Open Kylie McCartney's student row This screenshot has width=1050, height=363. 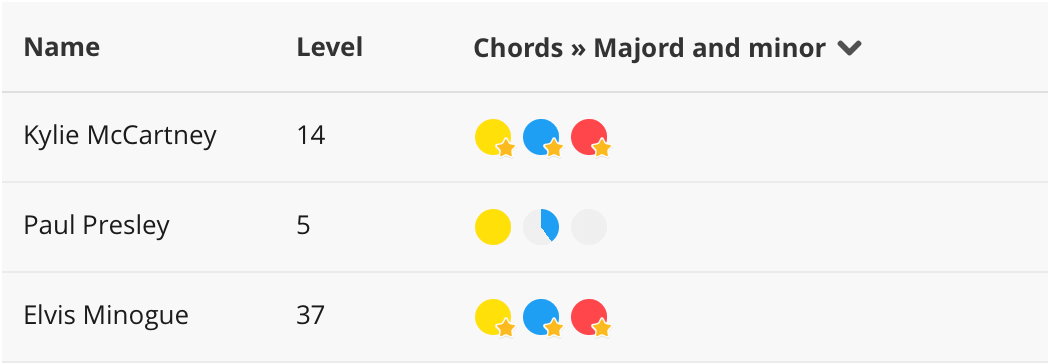tap(525, 137)
